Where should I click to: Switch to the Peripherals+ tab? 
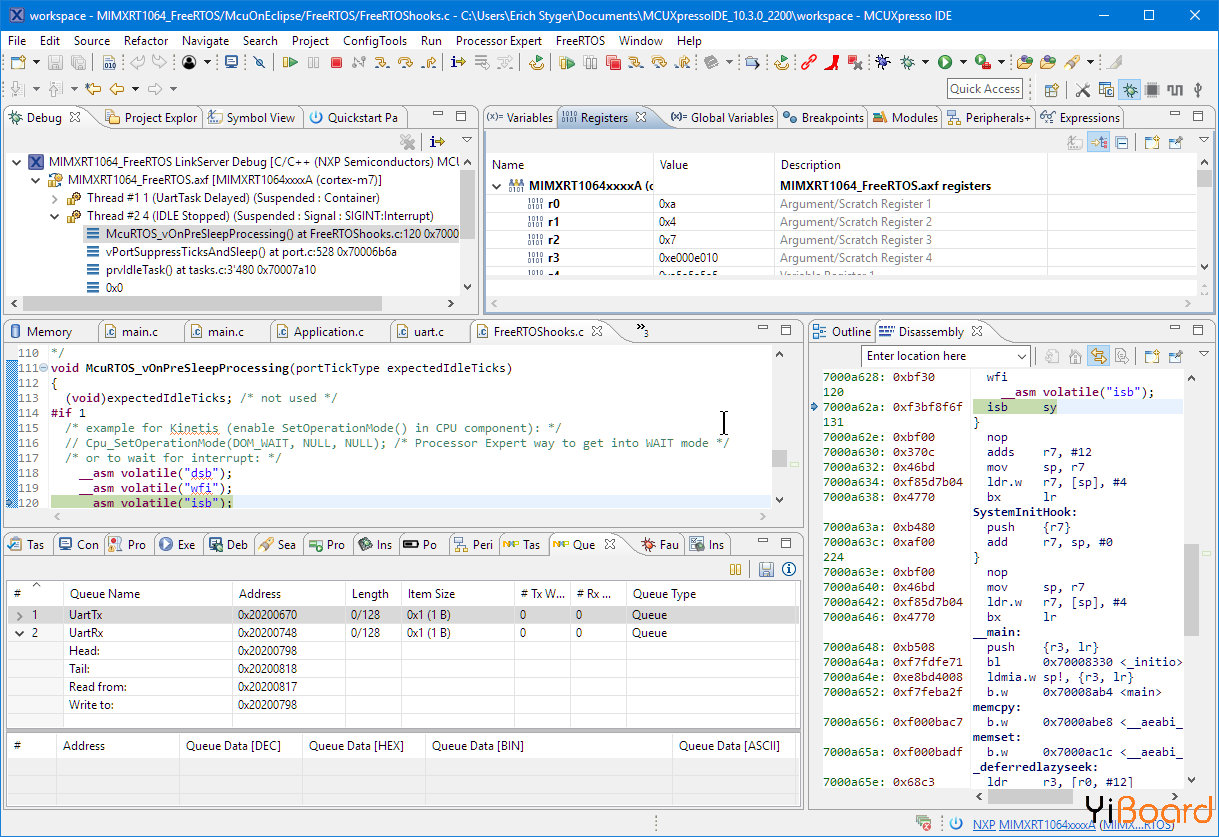click(x=989, y=117)
